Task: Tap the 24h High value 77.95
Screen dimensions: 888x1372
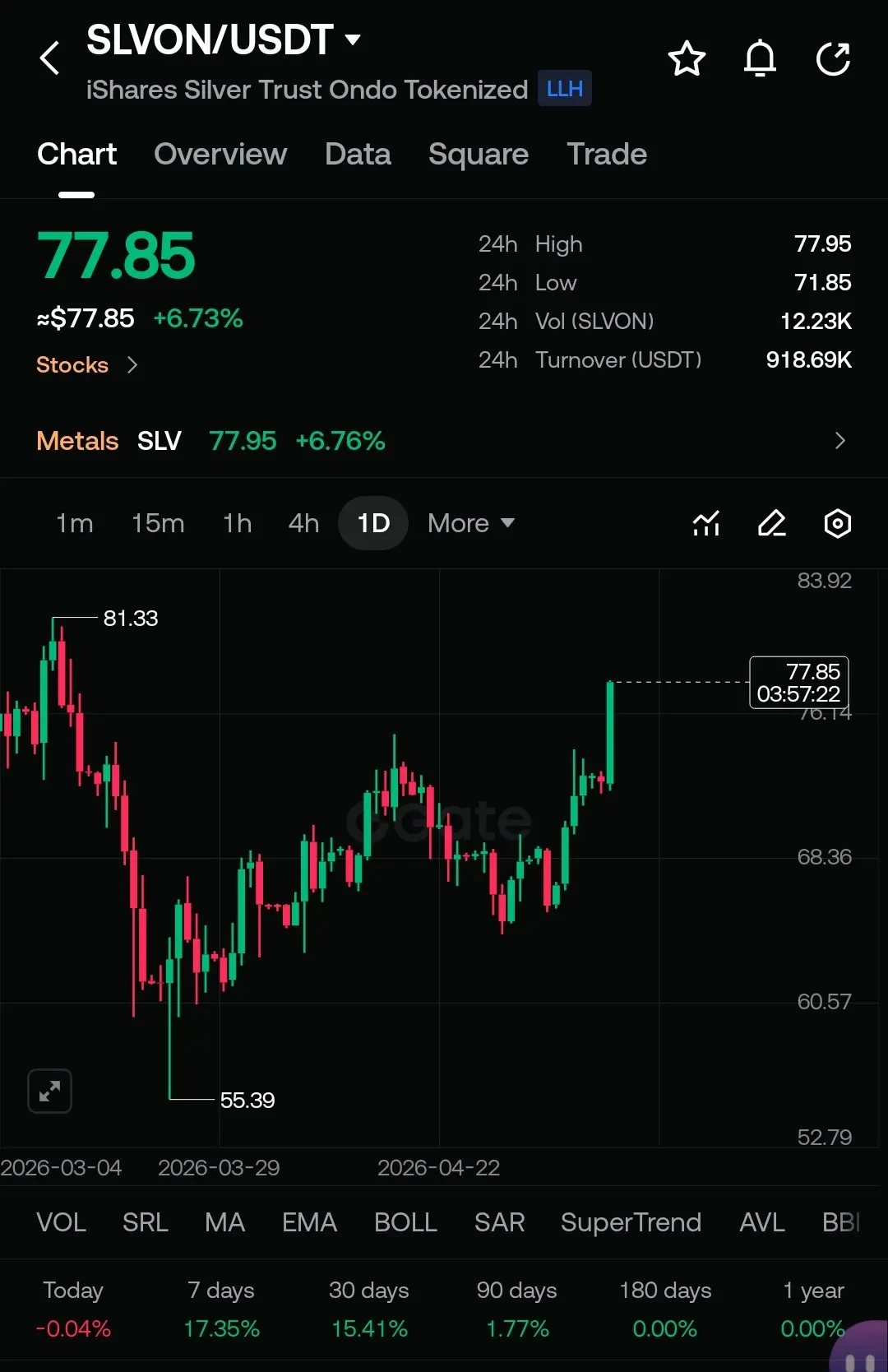Action: (822, 243)
